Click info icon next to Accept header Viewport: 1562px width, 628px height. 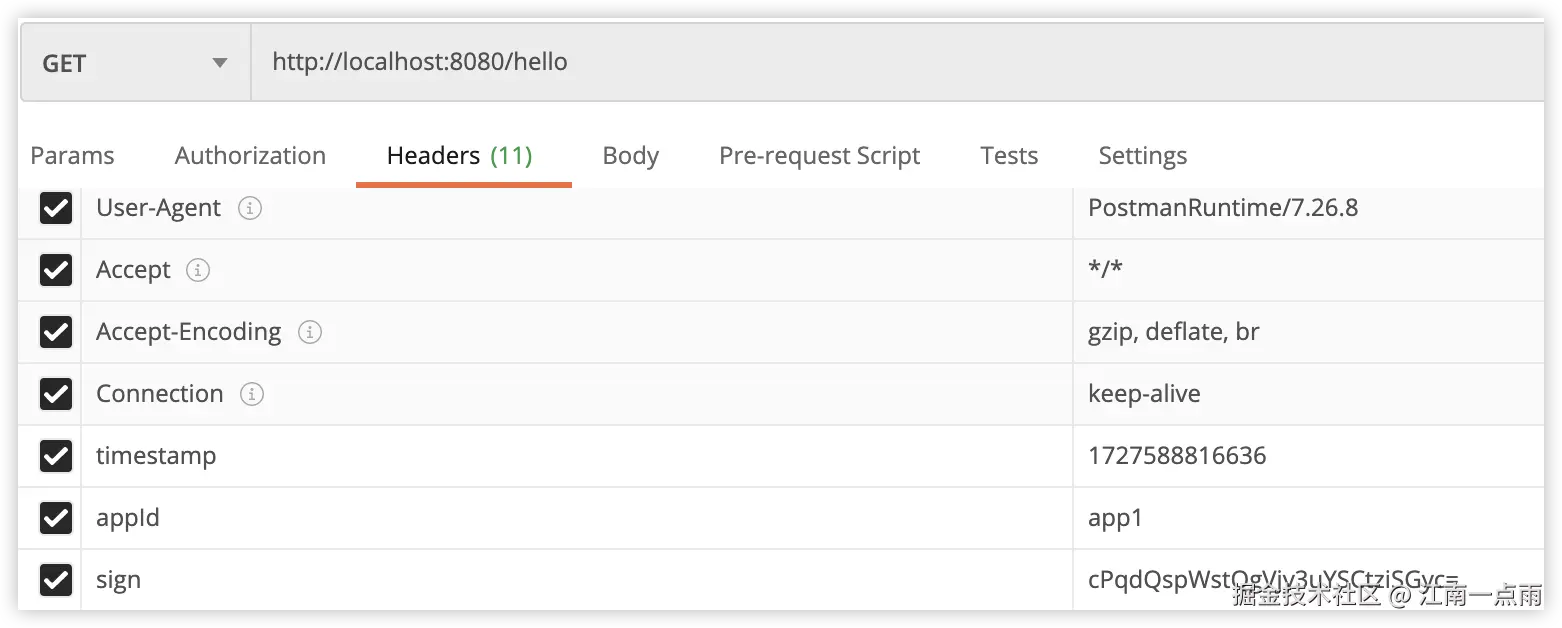(x=198, y=270)
